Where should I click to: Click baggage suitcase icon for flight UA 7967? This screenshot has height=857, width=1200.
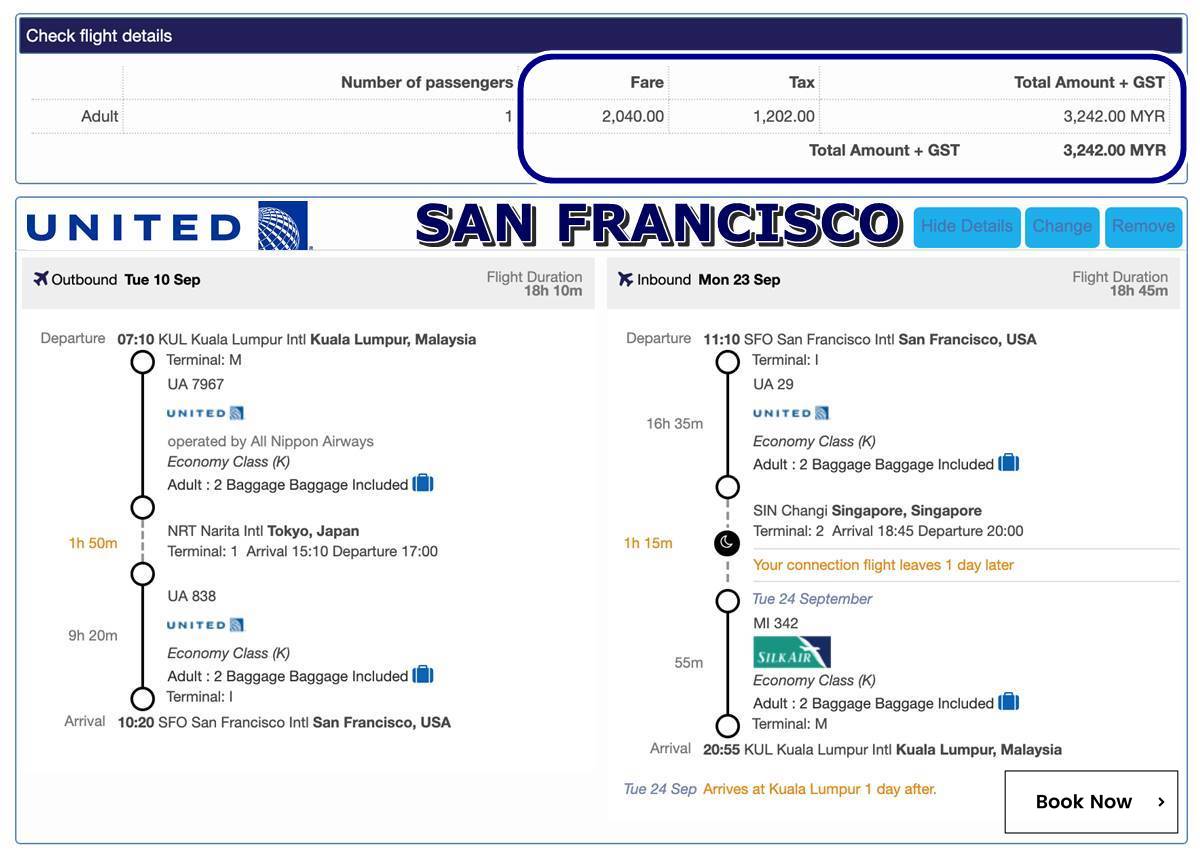coord(423,483)
